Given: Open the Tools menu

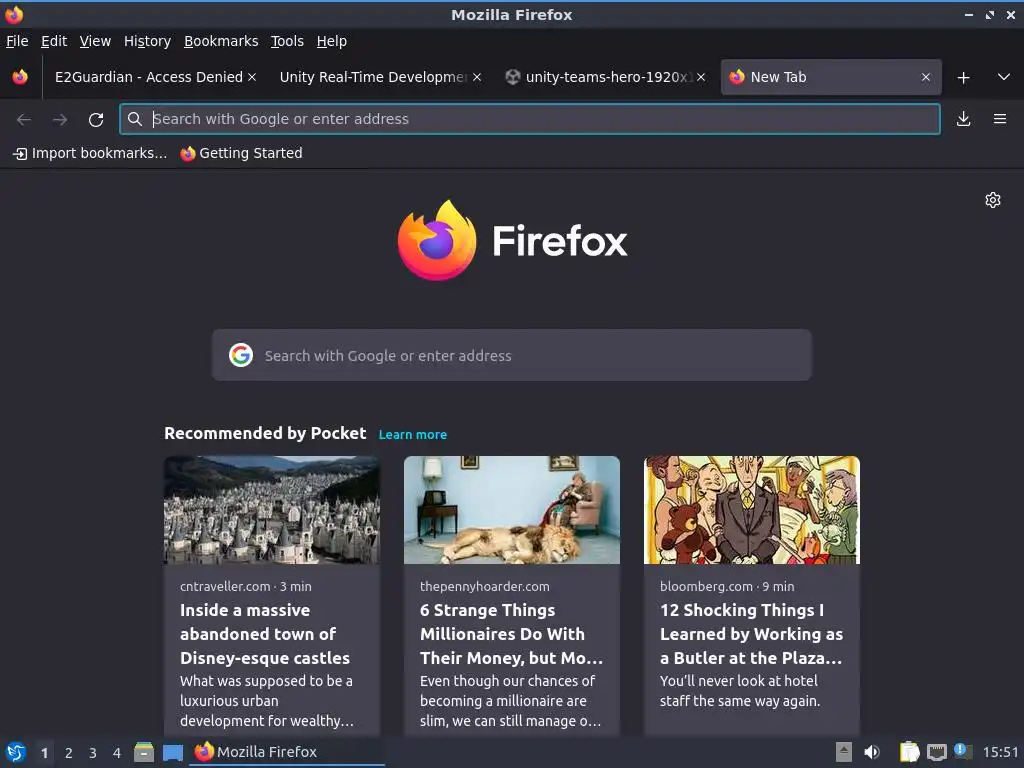Looking at the screenshot, I should pyautogui.click(x=287, y=41).
